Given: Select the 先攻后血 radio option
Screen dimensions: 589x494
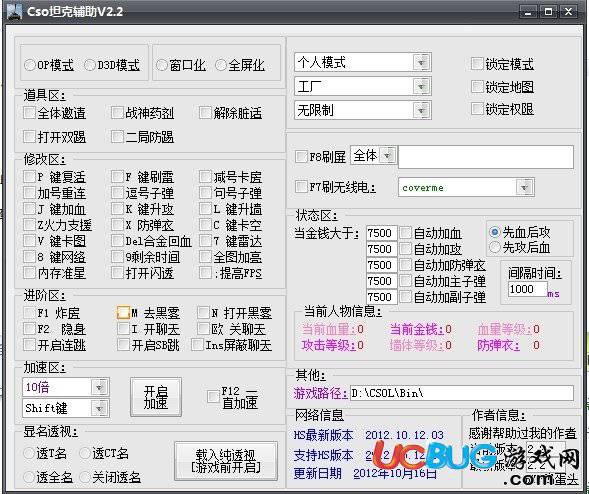Looking at the screenshot, I should pyautogui.click(x=495, y=247).
